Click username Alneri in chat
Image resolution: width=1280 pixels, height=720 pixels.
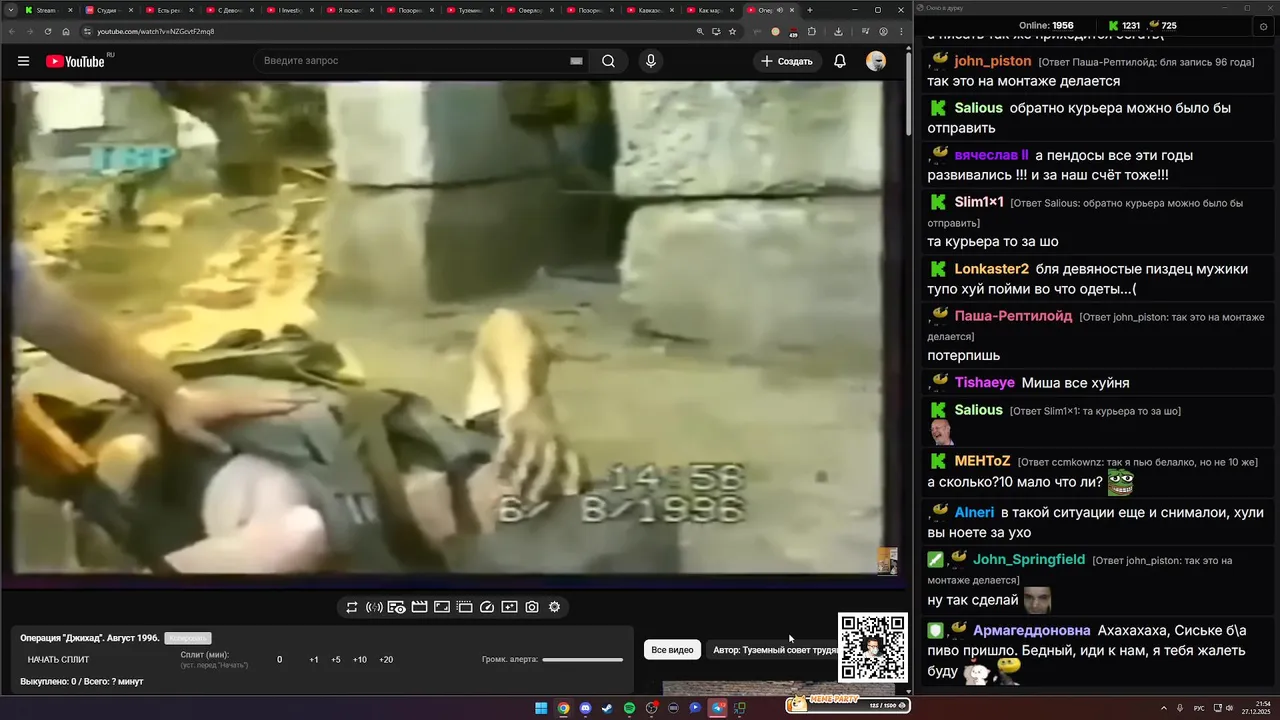click(x=975, y=512)
